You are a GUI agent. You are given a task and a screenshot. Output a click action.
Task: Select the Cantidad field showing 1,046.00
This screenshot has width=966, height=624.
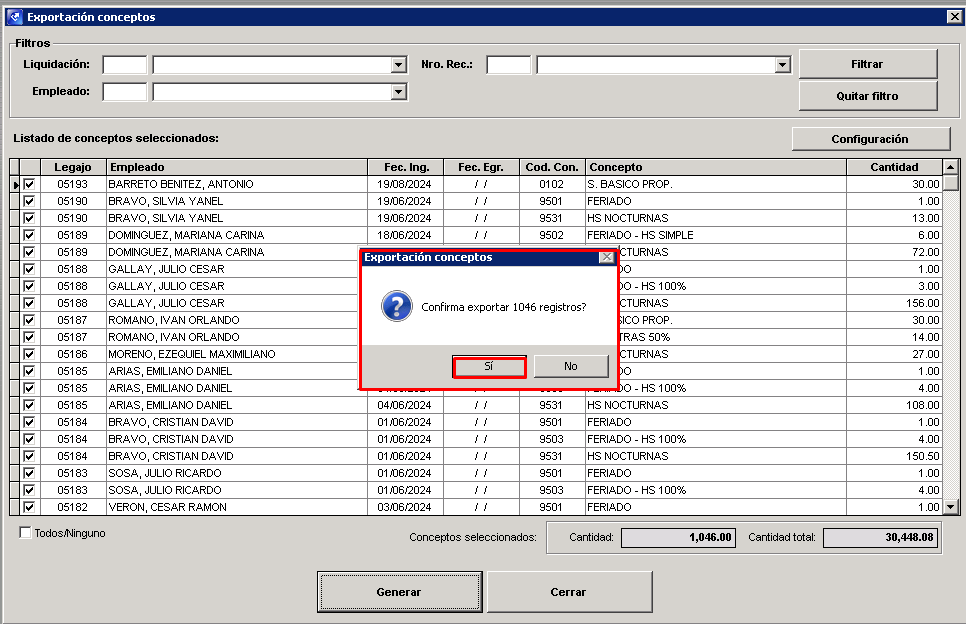click(x=678, y=537)
